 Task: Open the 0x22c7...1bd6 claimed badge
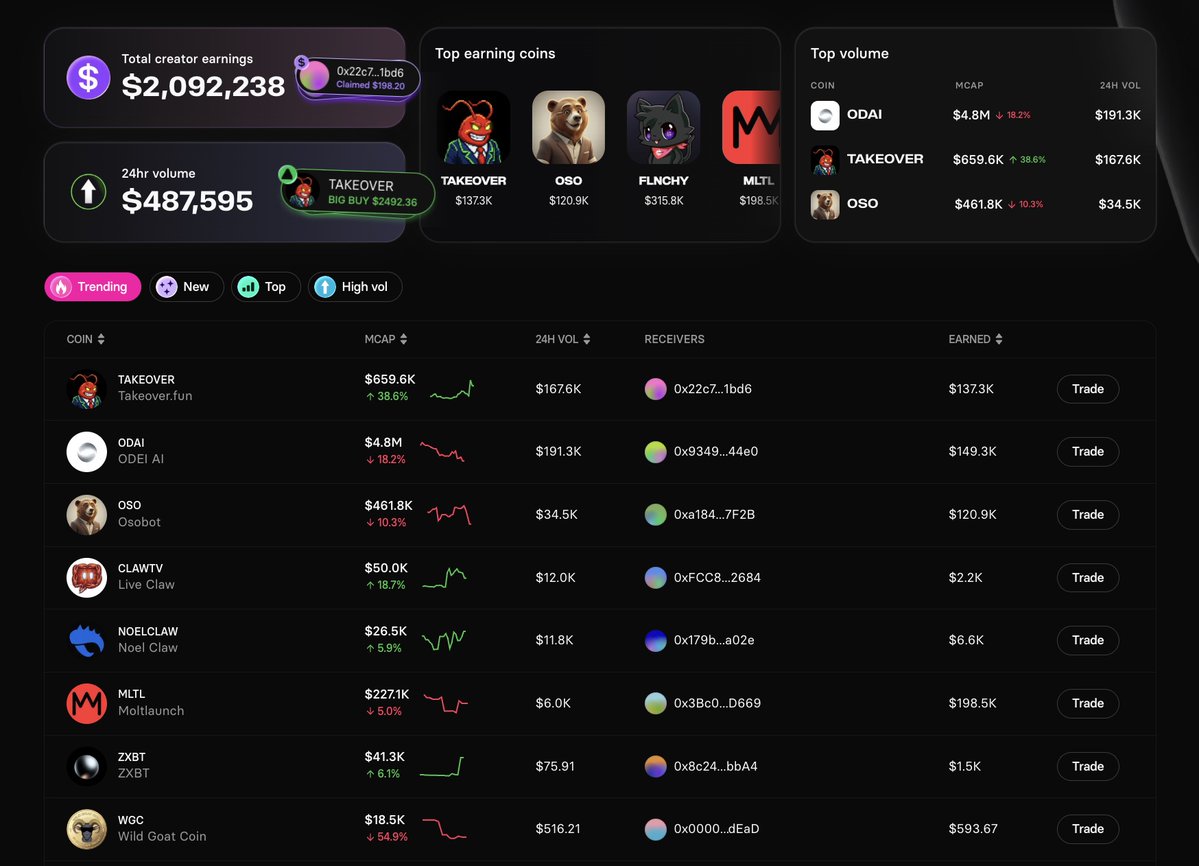(358, 78)
